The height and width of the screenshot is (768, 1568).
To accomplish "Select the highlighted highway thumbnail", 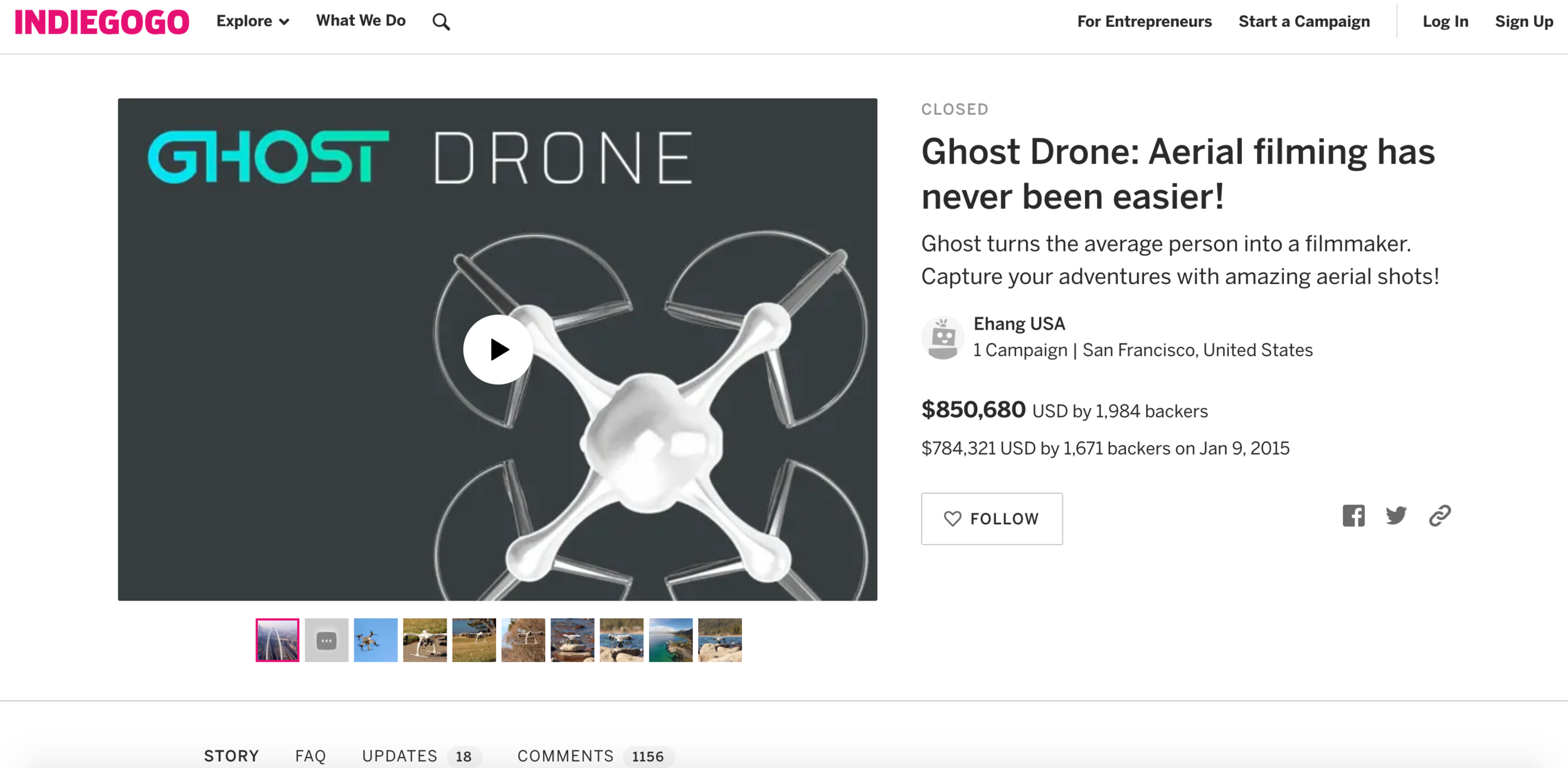I will pyautogui.click(x=277, y=639).
